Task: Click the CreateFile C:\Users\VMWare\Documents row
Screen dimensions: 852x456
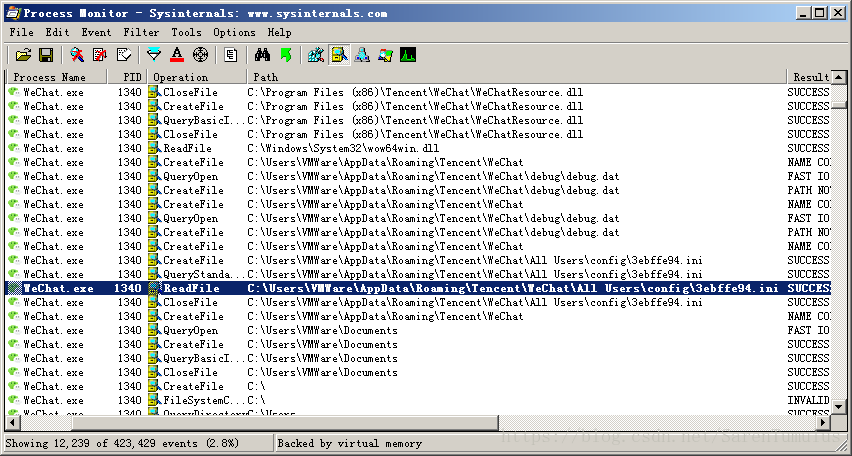Action: click(x=418, y=345)
